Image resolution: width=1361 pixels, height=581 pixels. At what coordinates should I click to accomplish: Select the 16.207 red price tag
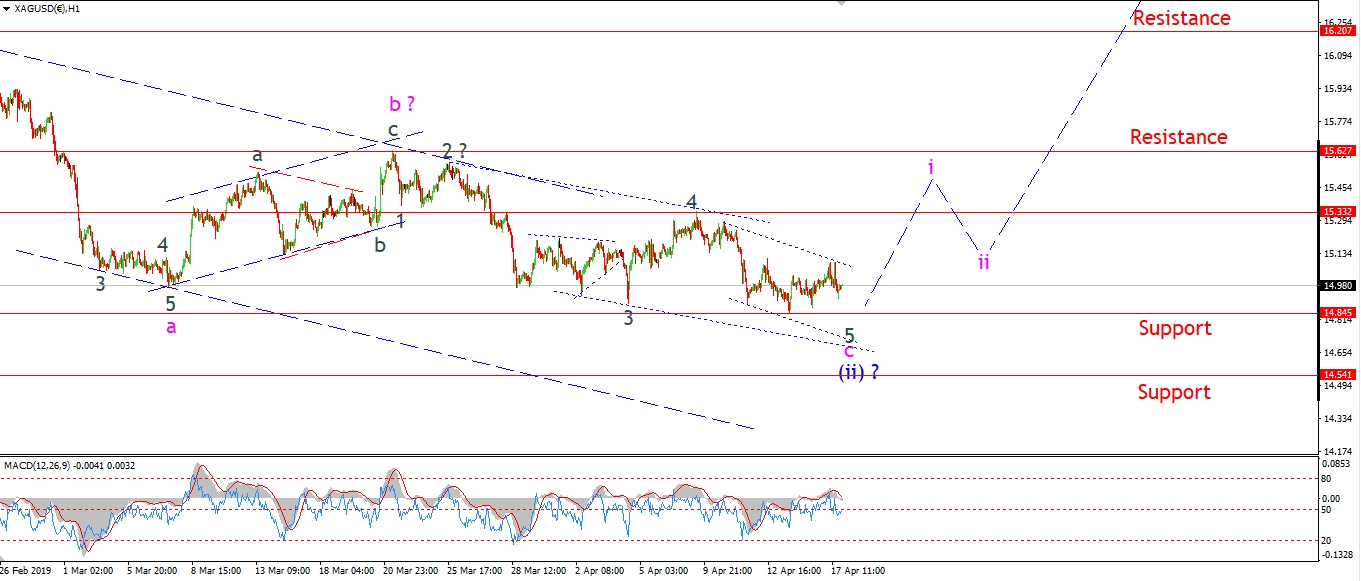coord(1337,31)
